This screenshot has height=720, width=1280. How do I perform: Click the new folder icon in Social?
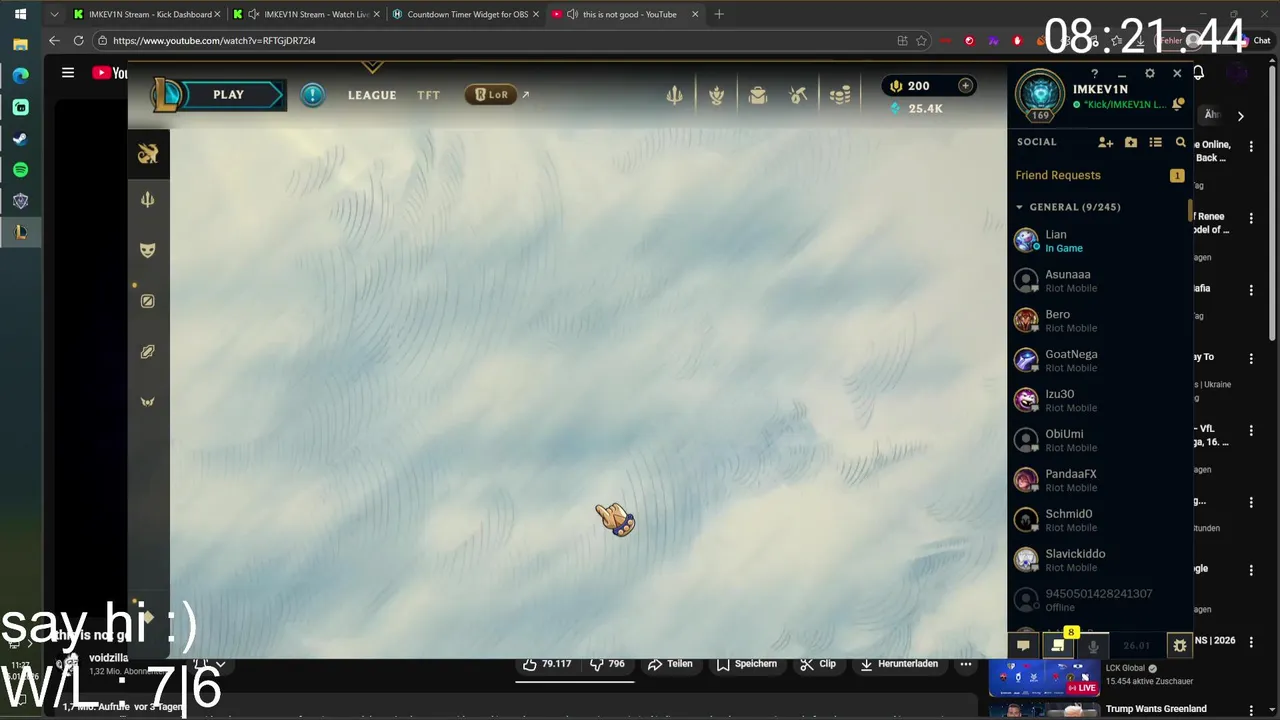pyautogui.click(x=1131, y=142)
